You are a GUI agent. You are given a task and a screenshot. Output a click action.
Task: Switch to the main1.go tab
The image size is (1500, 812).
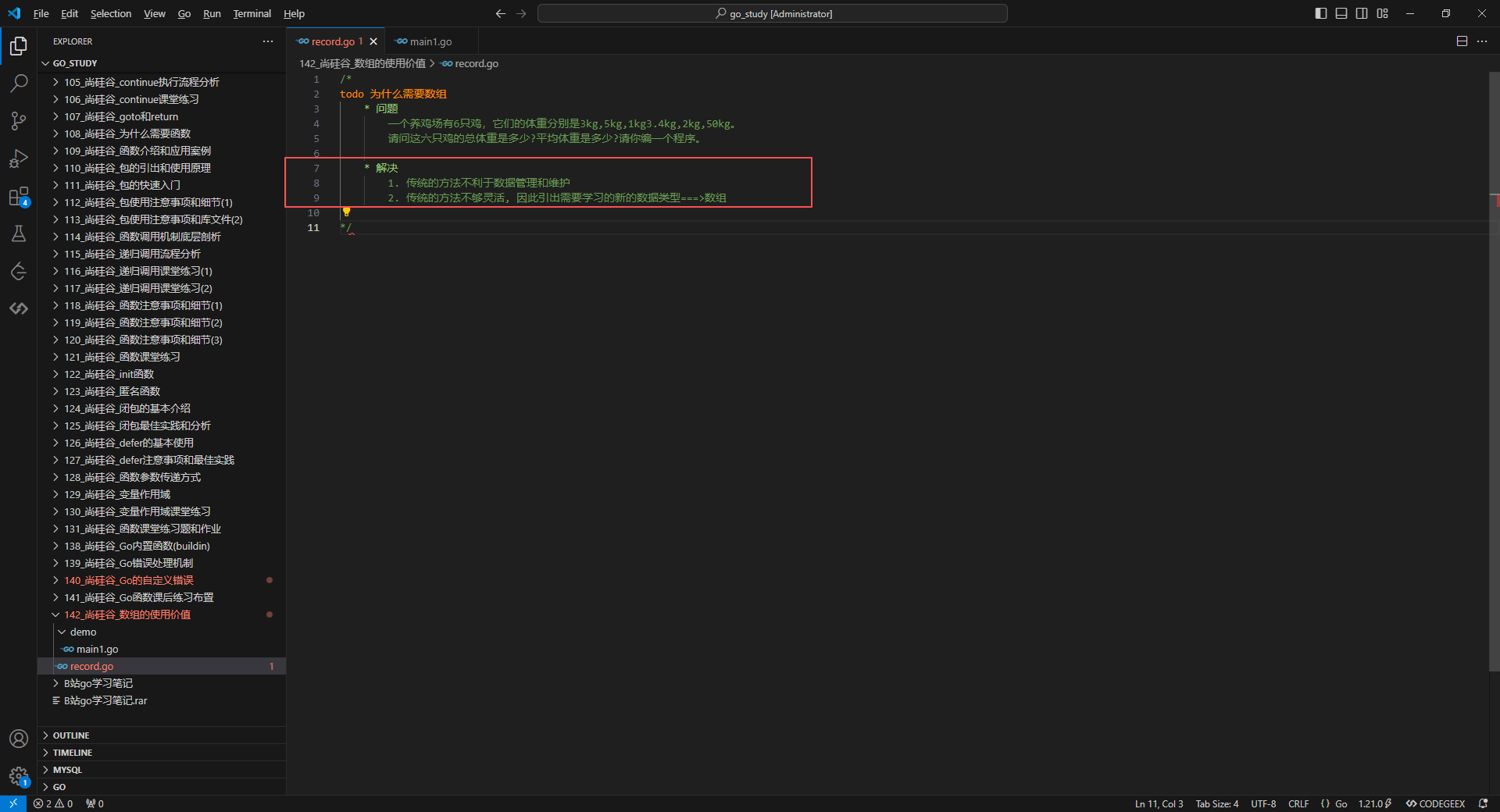click(x=430, y=41)
